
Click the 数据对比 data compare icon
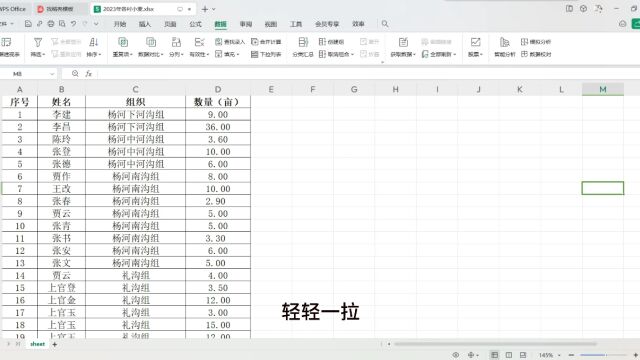pyautogui.click(x=151, y=42)
